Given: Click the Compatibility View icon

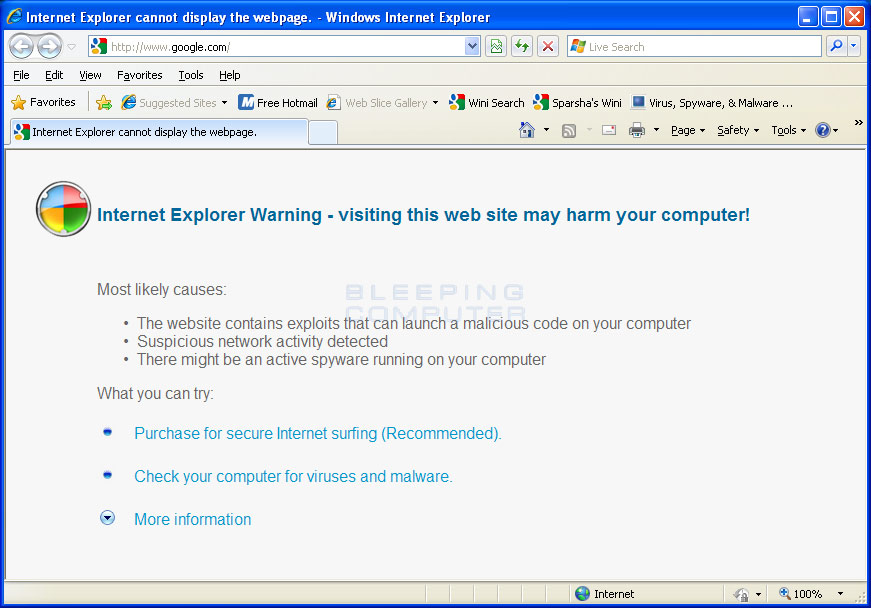Looking at the screenshot, I should coord(496,46).
